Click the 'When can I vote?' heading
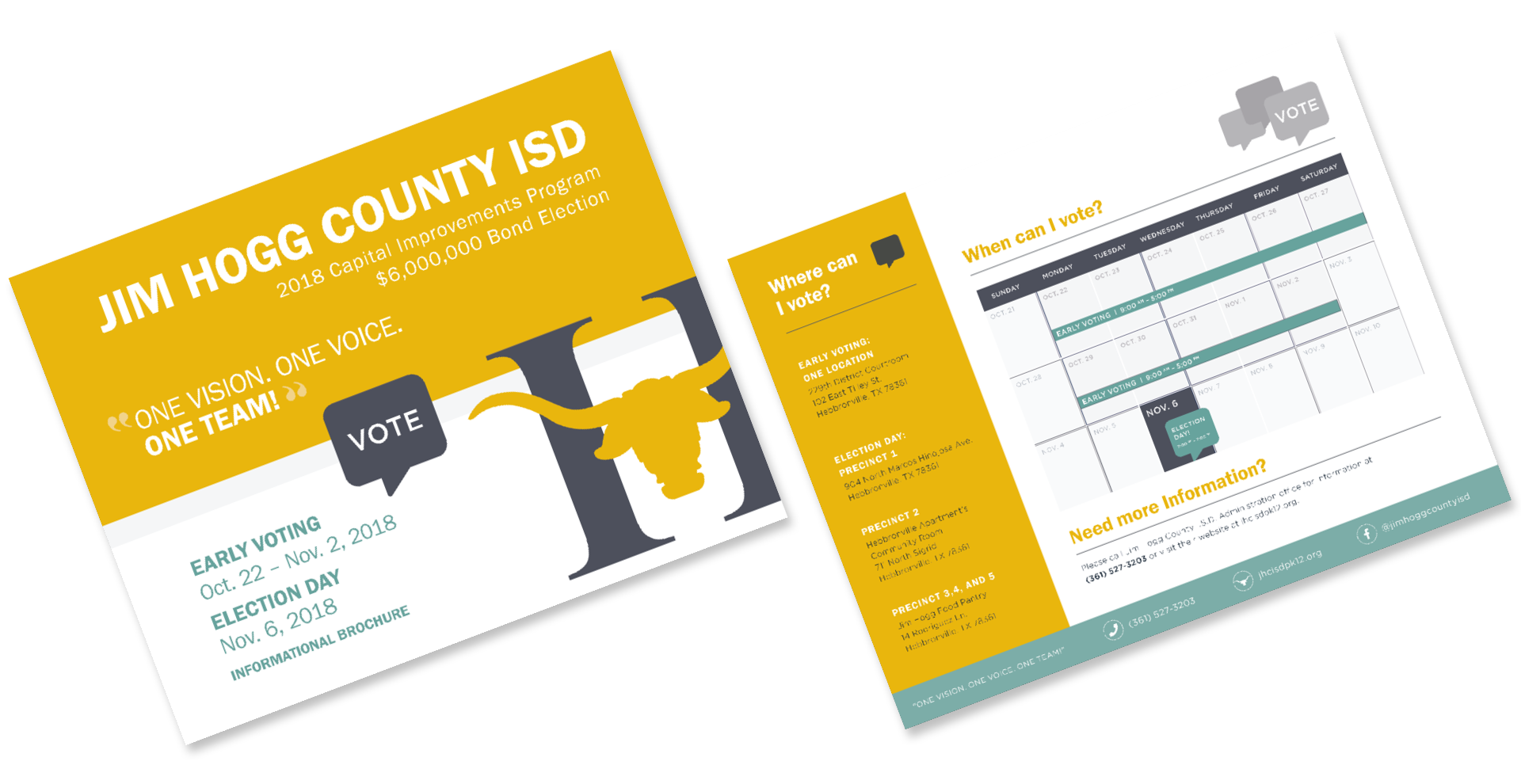The height and width of the screenshot is (784, 1521). tap(1032, 231)
